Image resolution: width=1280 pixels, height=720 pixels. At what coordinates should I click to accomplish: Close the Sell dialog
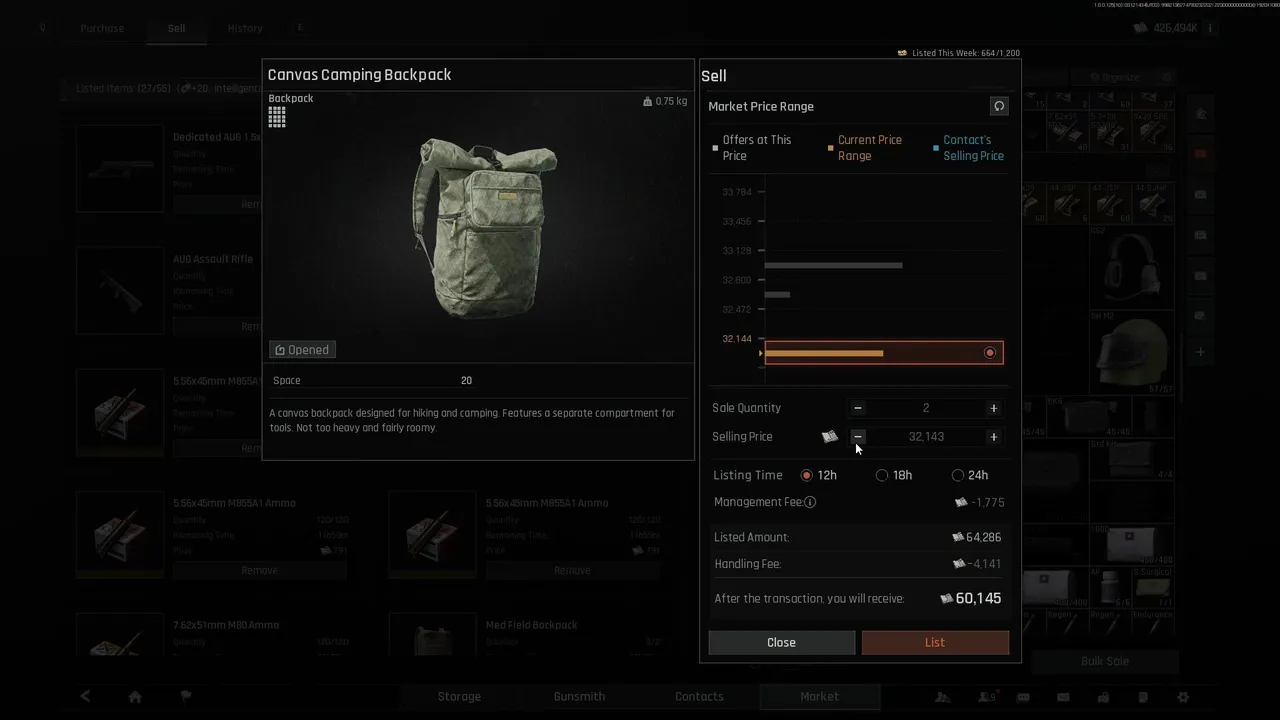tap(782, 642)
